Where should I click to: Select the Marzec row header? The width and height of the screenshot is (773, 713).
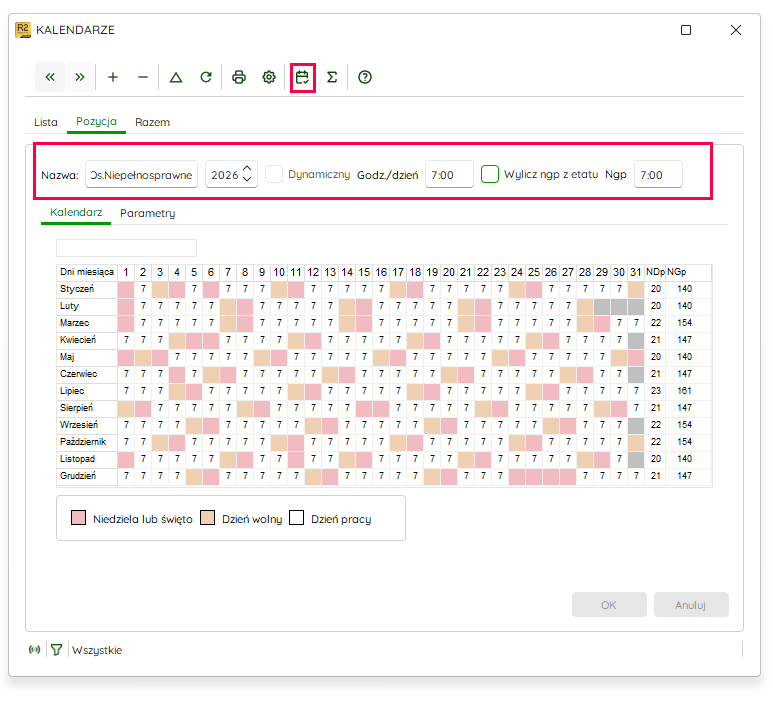(x=87, y=323)
